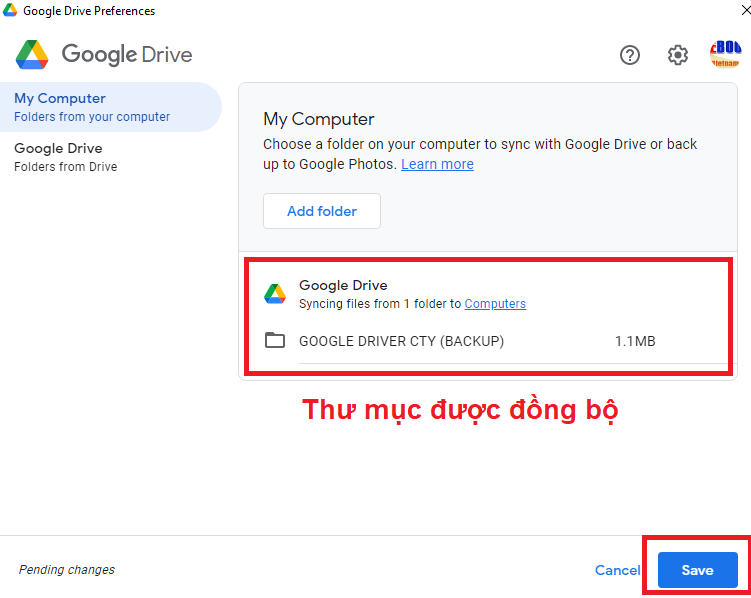This screenshot has height=598, width=751.
Task: Click the Google Drive logo in header
Action: pyautogui.click(x=32, y=55)
